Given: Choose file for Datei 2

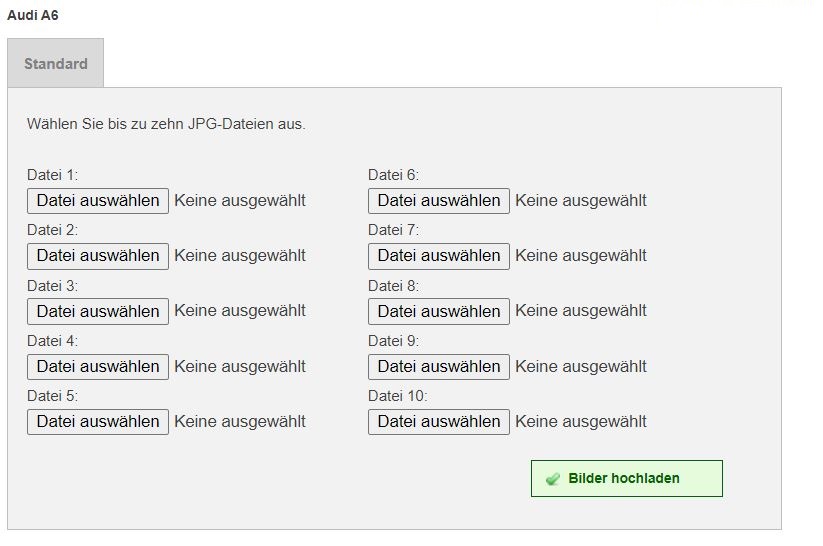Looking at the screenshot, I should click(x=98, y=256).
